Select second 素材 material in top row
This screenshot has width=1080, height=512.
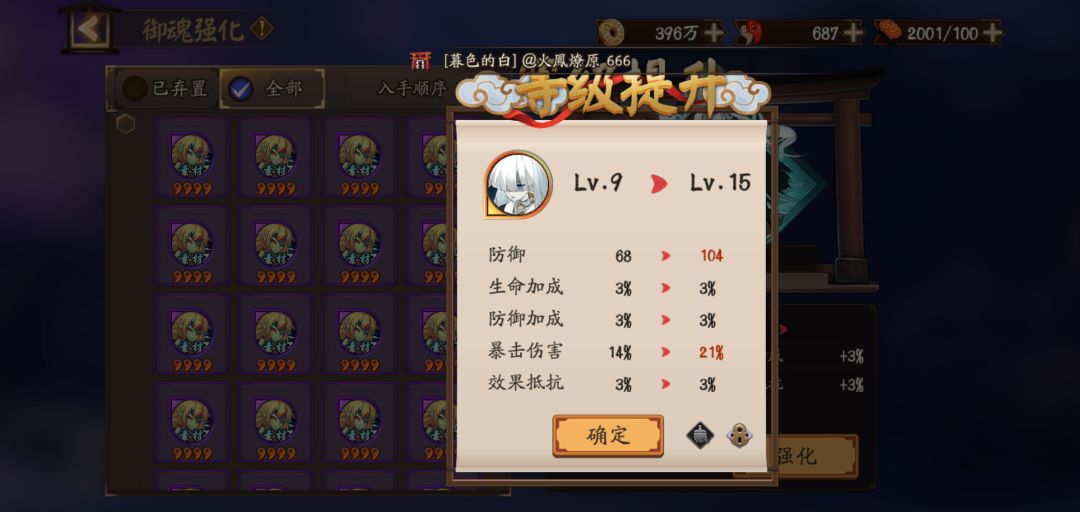pos(276,157)
